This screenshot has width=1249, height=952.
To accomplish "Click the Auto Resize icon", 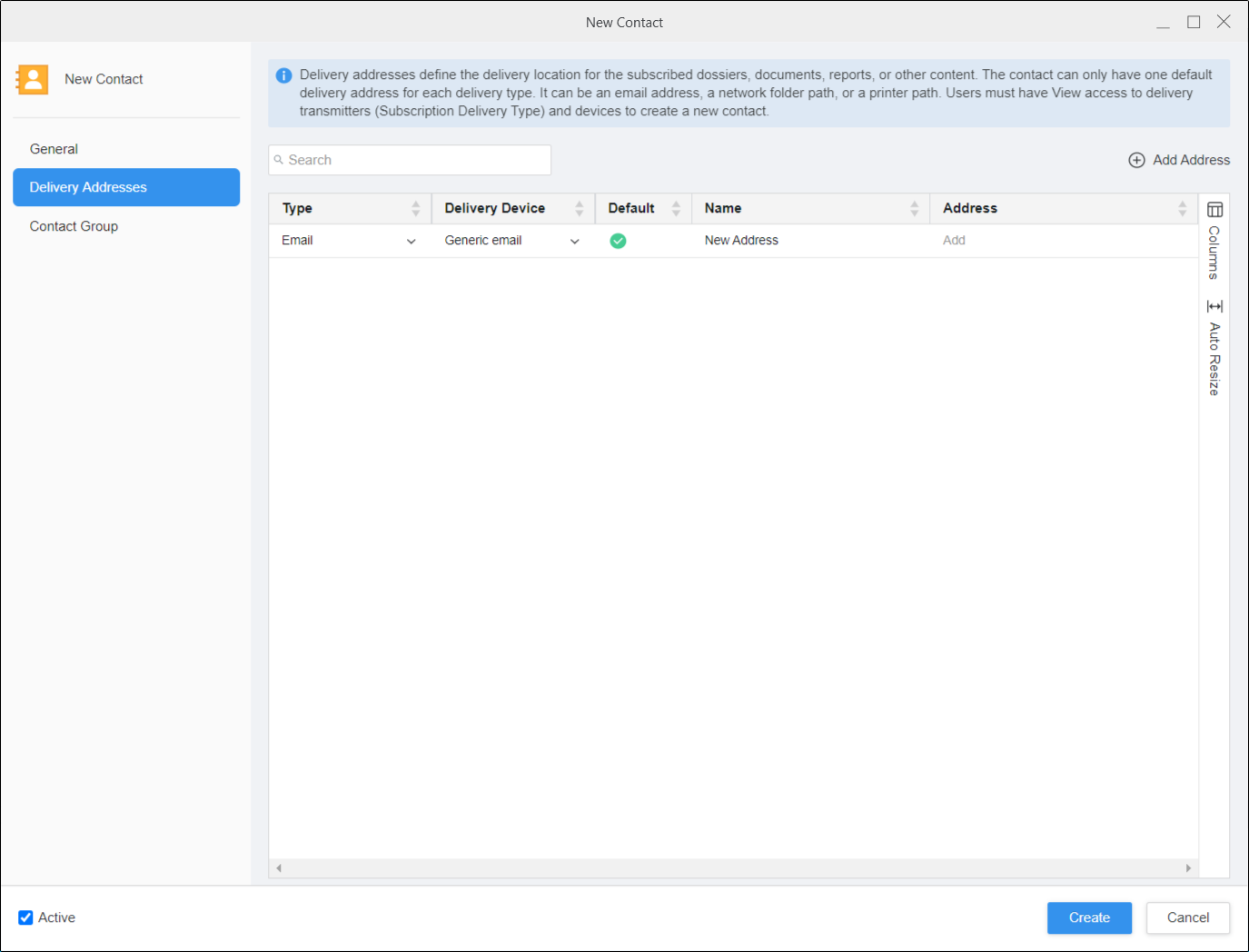I will pos(1214,306).
